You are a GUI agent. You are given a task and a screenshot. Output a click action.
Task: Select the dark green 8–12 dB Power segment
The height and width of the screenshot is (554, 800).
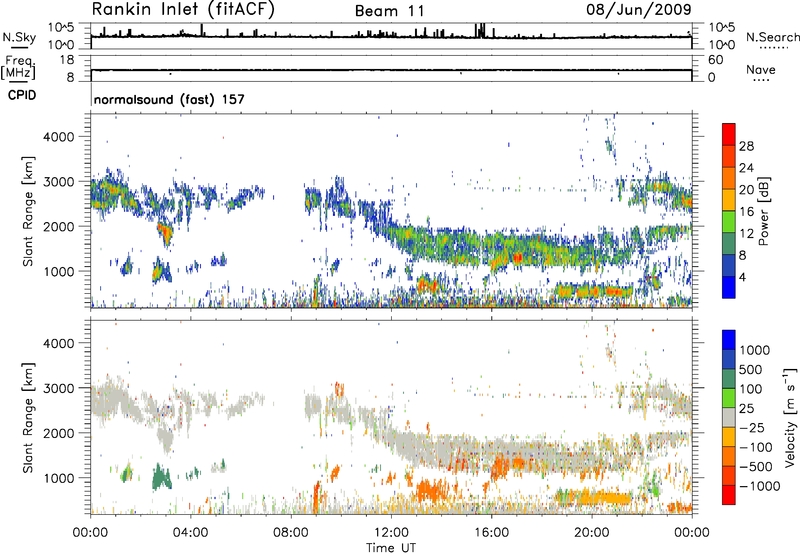pos(729,244)
